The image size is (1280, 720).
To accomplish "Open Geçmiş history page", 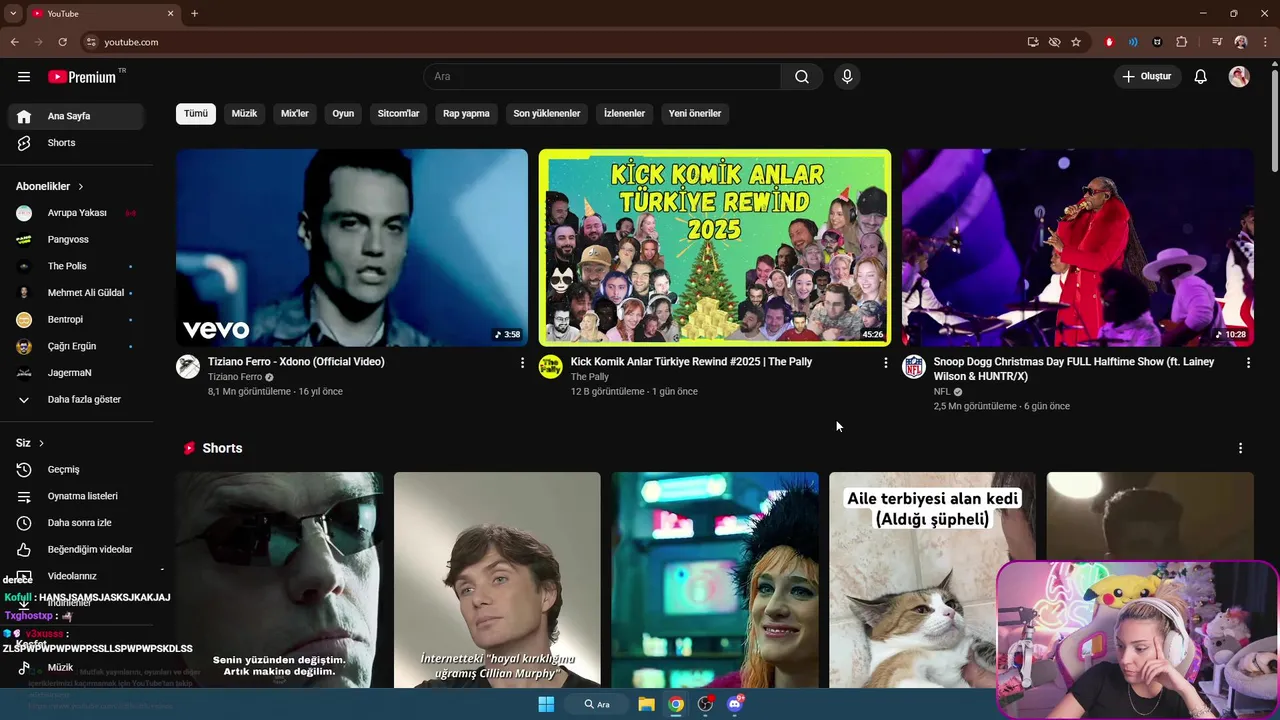I will (x=76, y=470).
